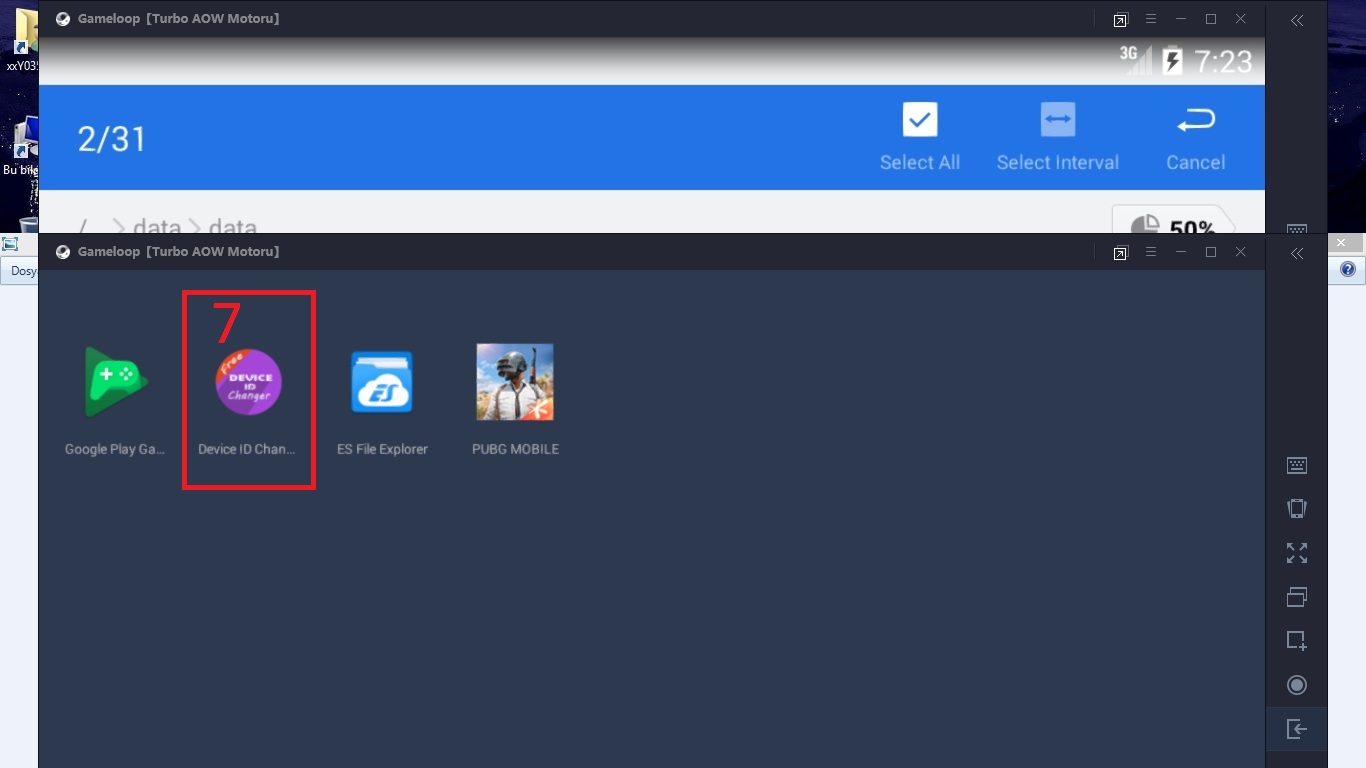Screen dimensions: 1366x768
Task: Cancel selection in back Gameloop window
Action: tap(1195, 137)
